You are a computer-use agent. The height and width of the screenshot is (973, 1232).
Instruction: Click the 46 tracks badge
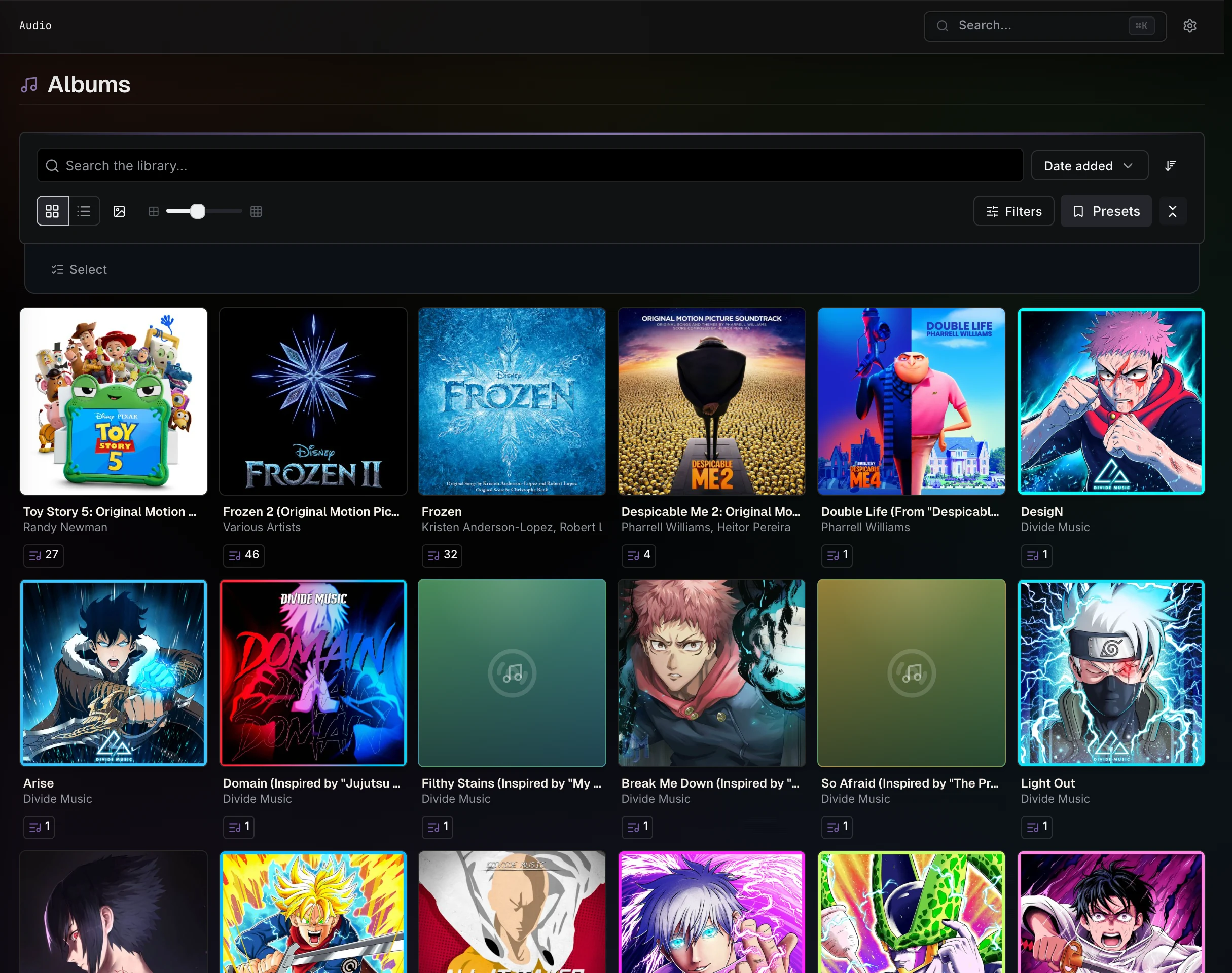(x=243, y=555)
